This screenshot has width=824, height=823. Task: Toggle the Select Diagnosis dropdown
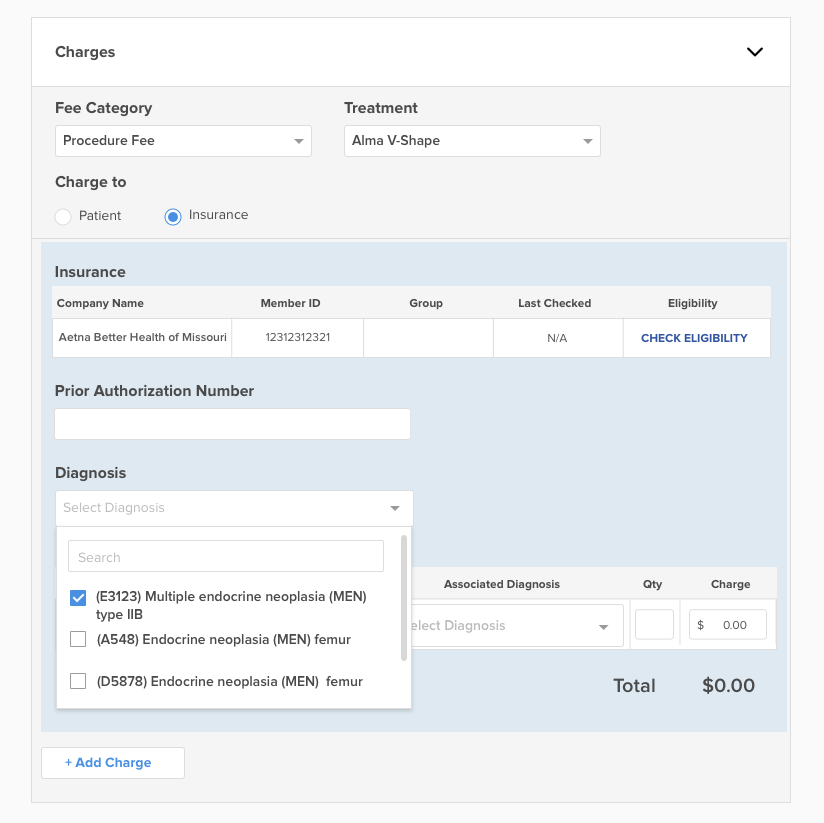tap(234, 508)
